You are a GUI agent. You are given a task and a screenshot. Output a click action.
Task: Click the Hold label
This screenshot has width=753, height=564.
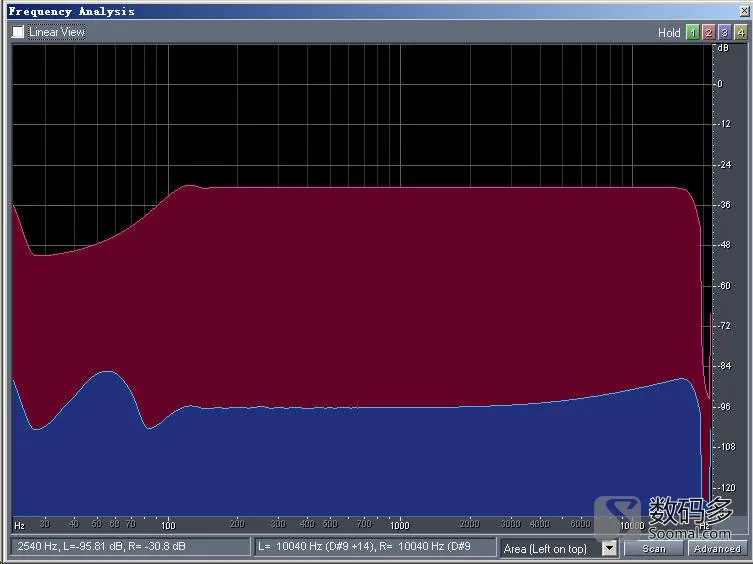(669, 33)
